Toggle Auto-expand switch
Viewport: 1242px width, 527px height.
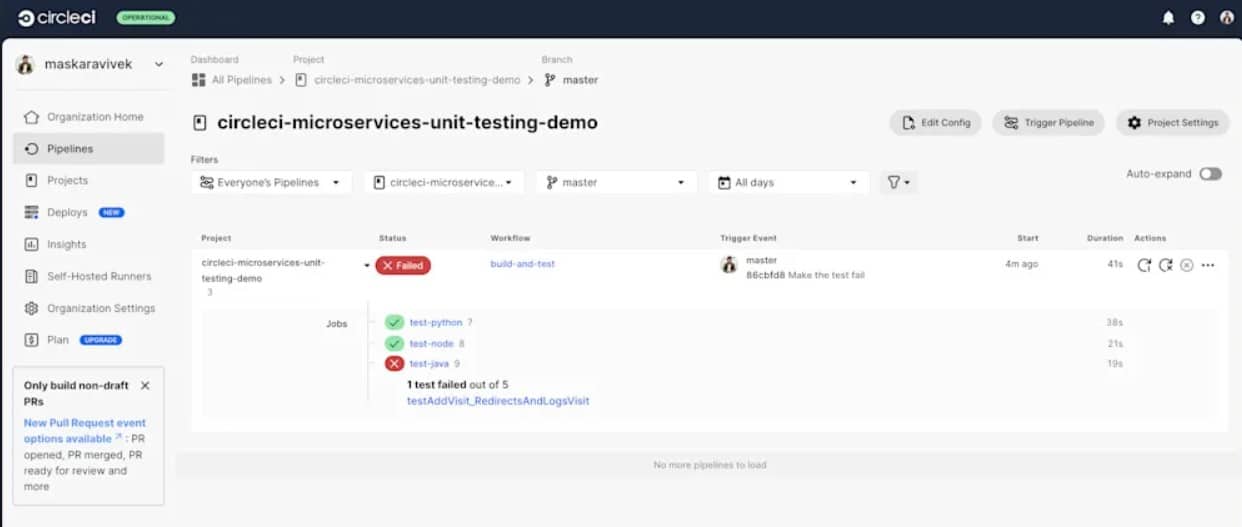coord(1210,174)
